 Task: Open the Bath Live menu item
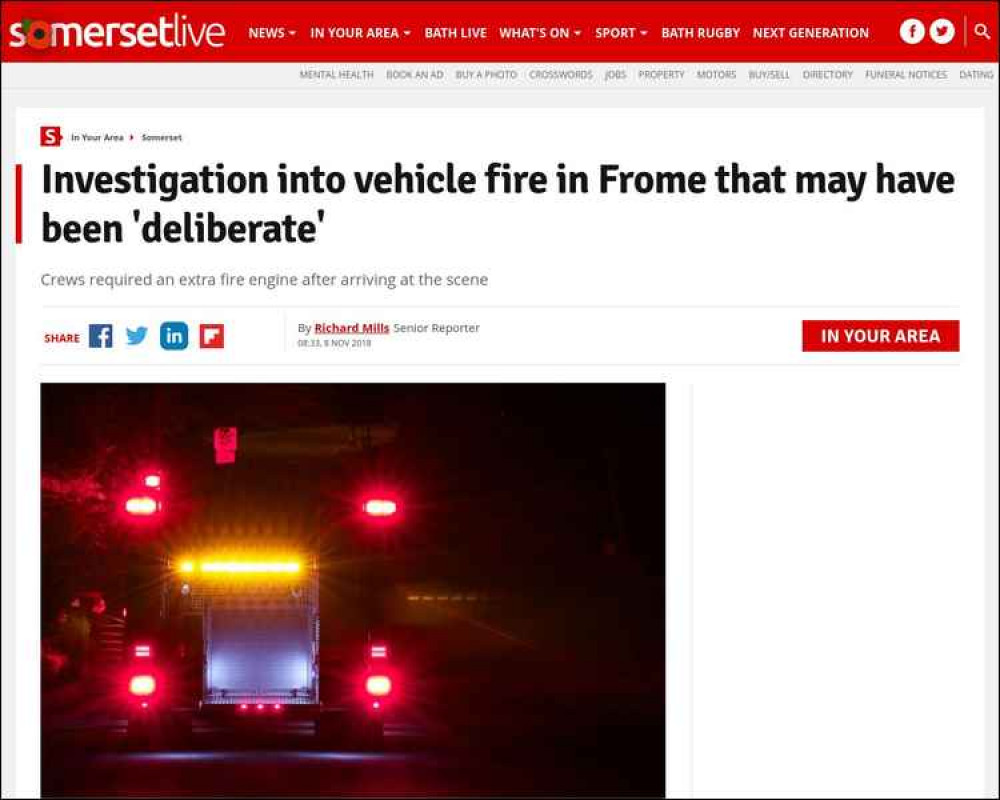coord(455,33)
